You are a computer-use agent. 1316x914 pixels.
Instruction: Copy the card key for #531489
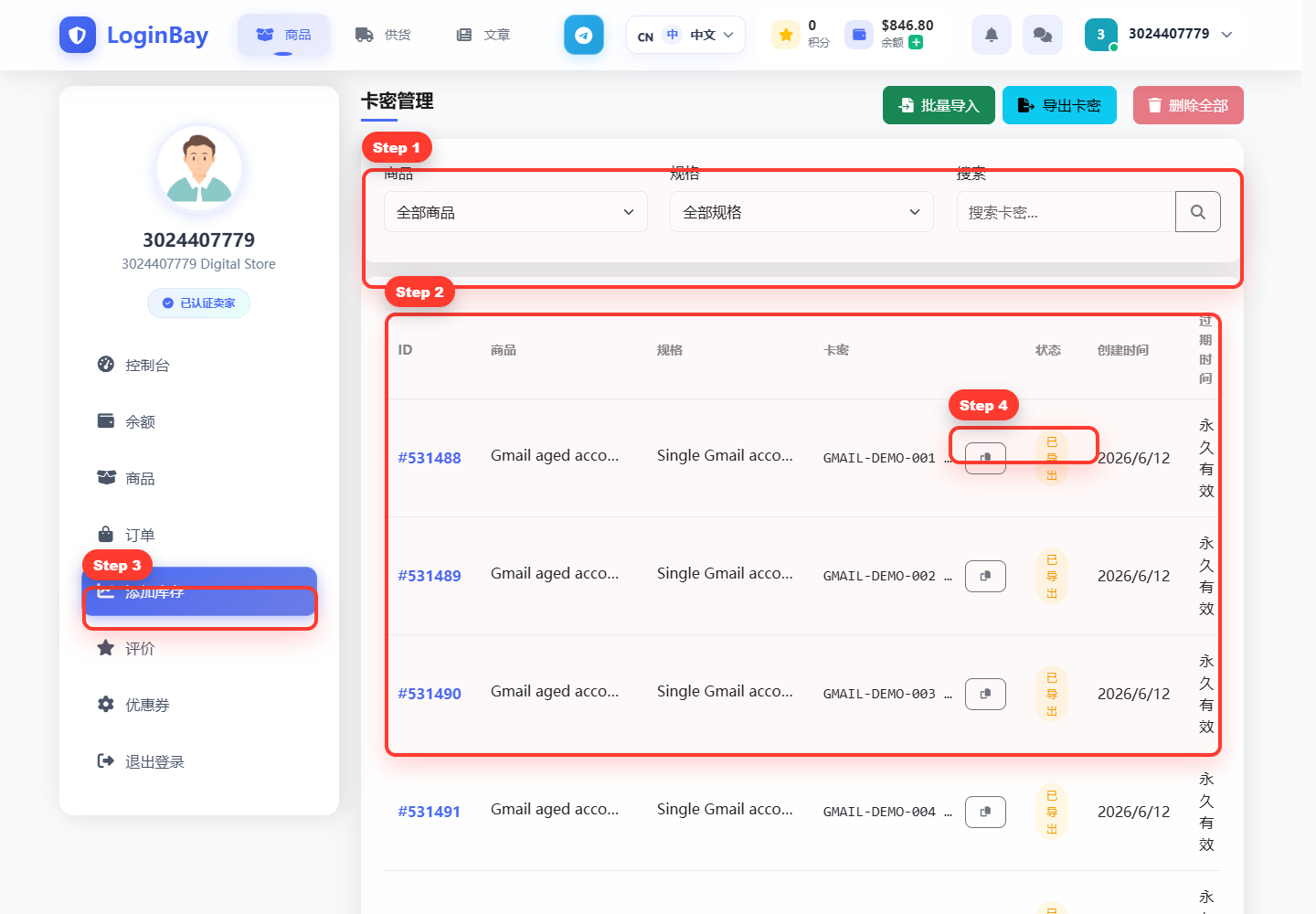click(985, 576)
